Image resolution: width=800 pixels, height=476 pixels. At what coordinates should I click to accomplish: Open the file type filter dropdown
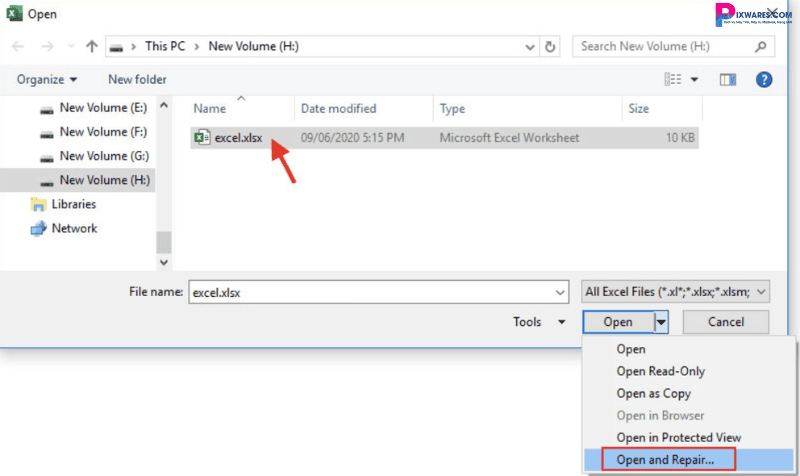point(676,291)
